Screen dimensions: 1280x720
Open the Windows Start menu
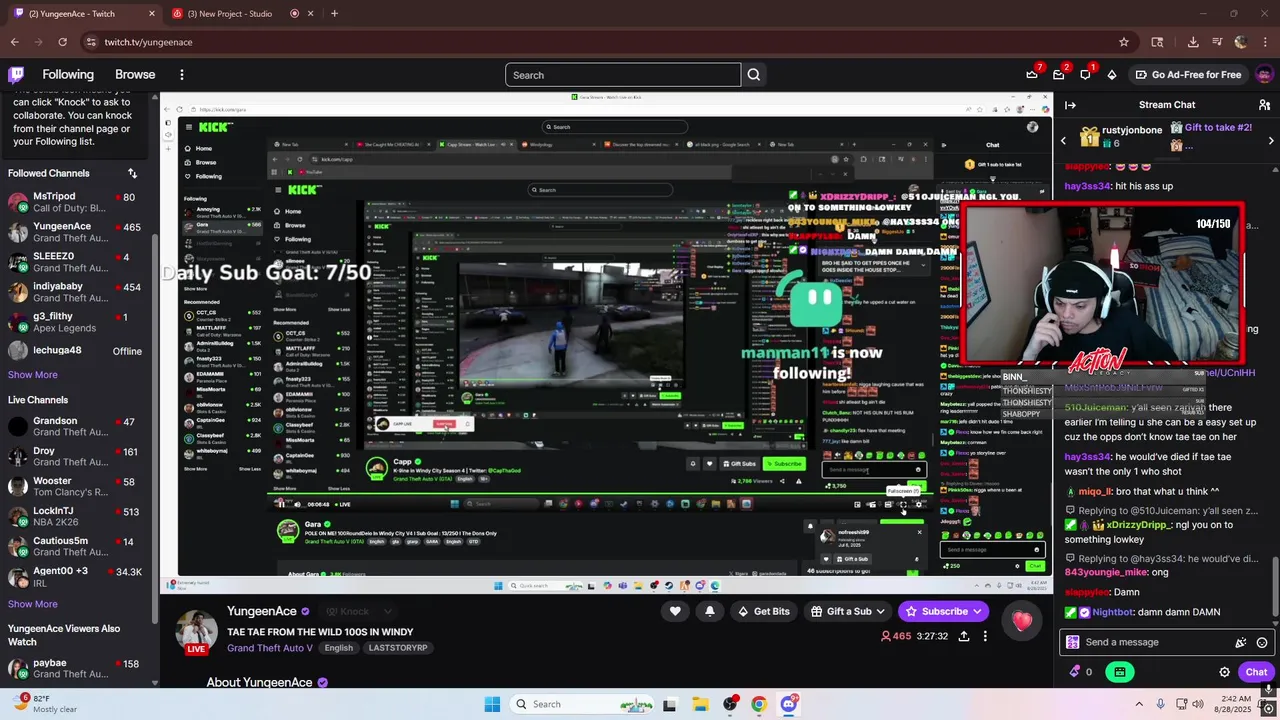492,704
